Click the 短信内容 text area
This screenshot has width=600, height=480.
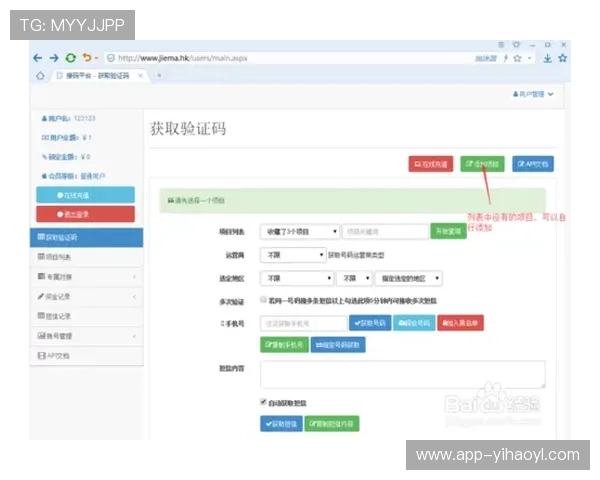coord(403,374)
